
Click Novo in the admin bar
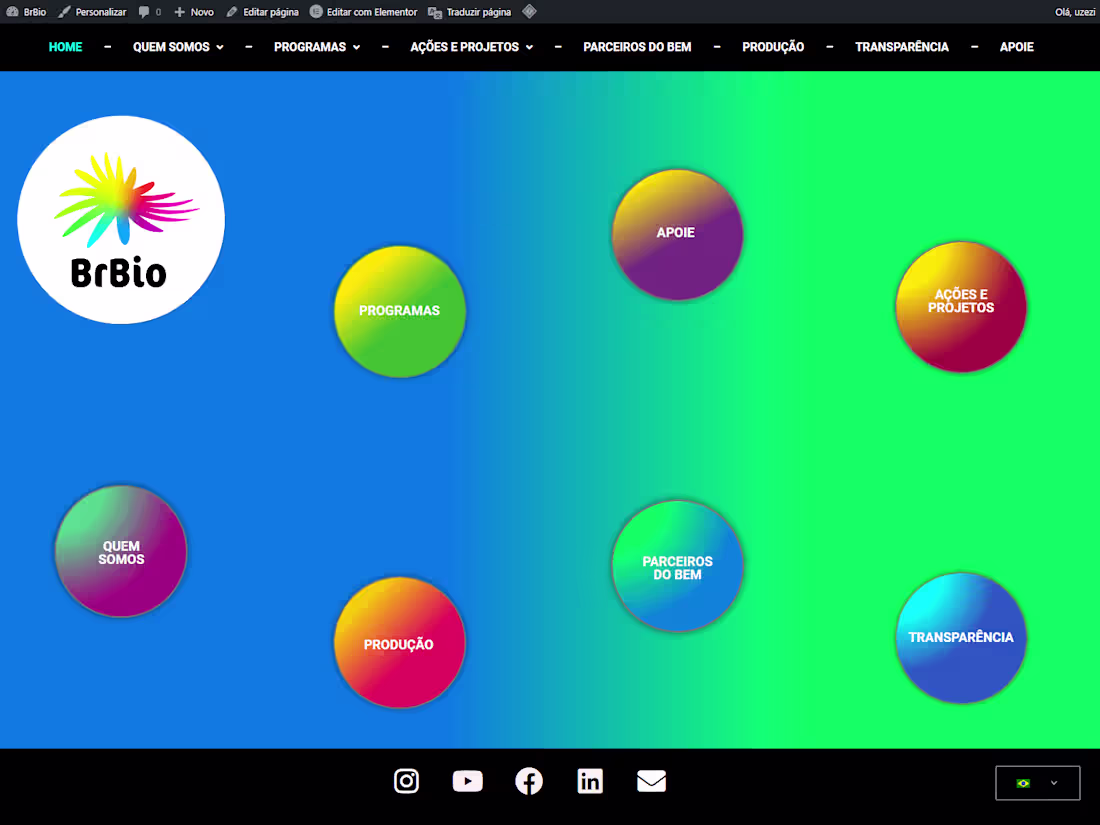(202, 12)
